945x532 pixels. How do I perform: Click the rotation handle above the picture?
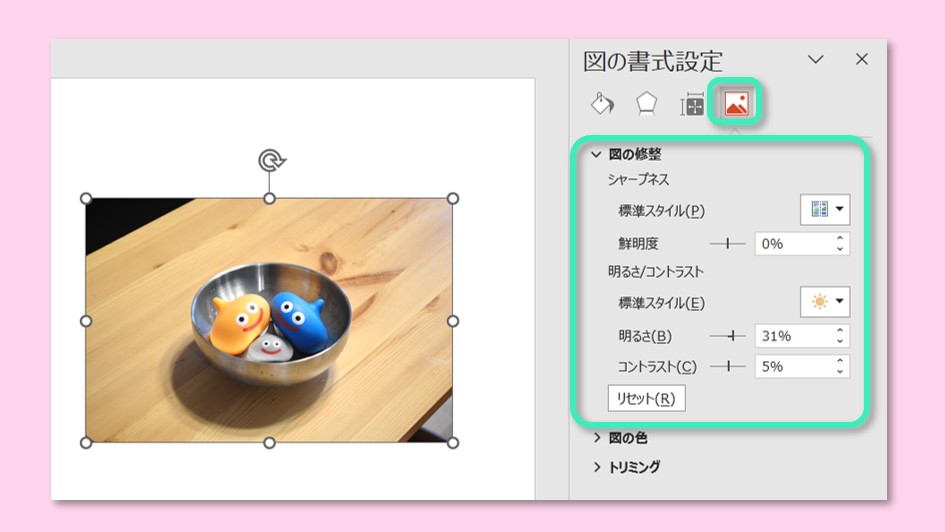271,161
